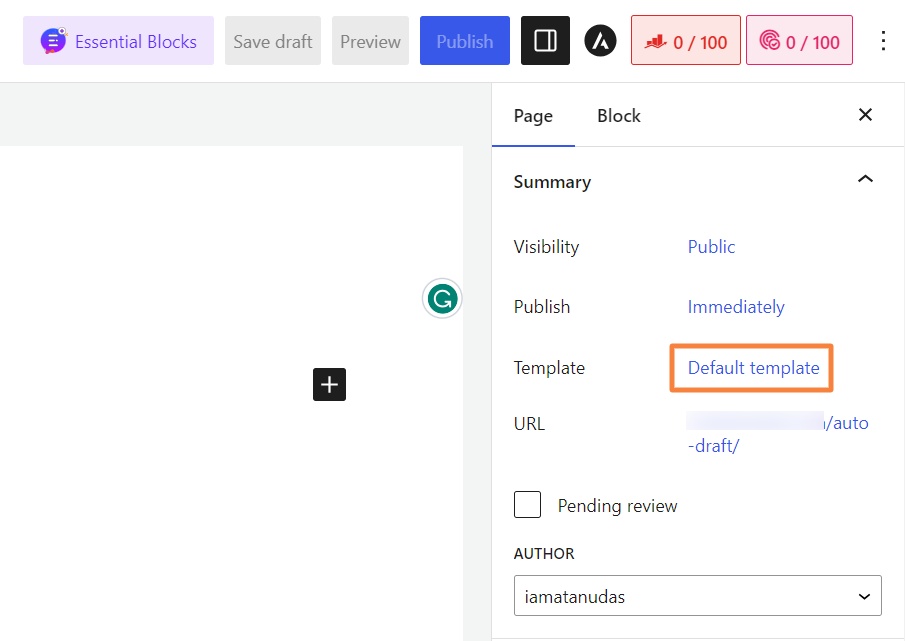
Task: Change Visibility from Public
Action: tap(711, 247)
